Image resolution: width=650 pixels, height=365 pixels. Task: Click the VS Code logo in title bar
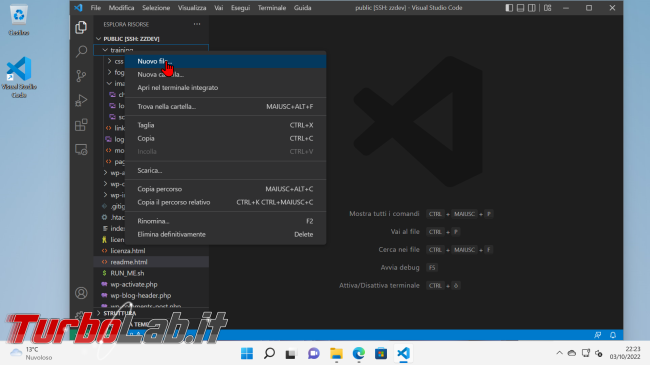pos(78,7)
